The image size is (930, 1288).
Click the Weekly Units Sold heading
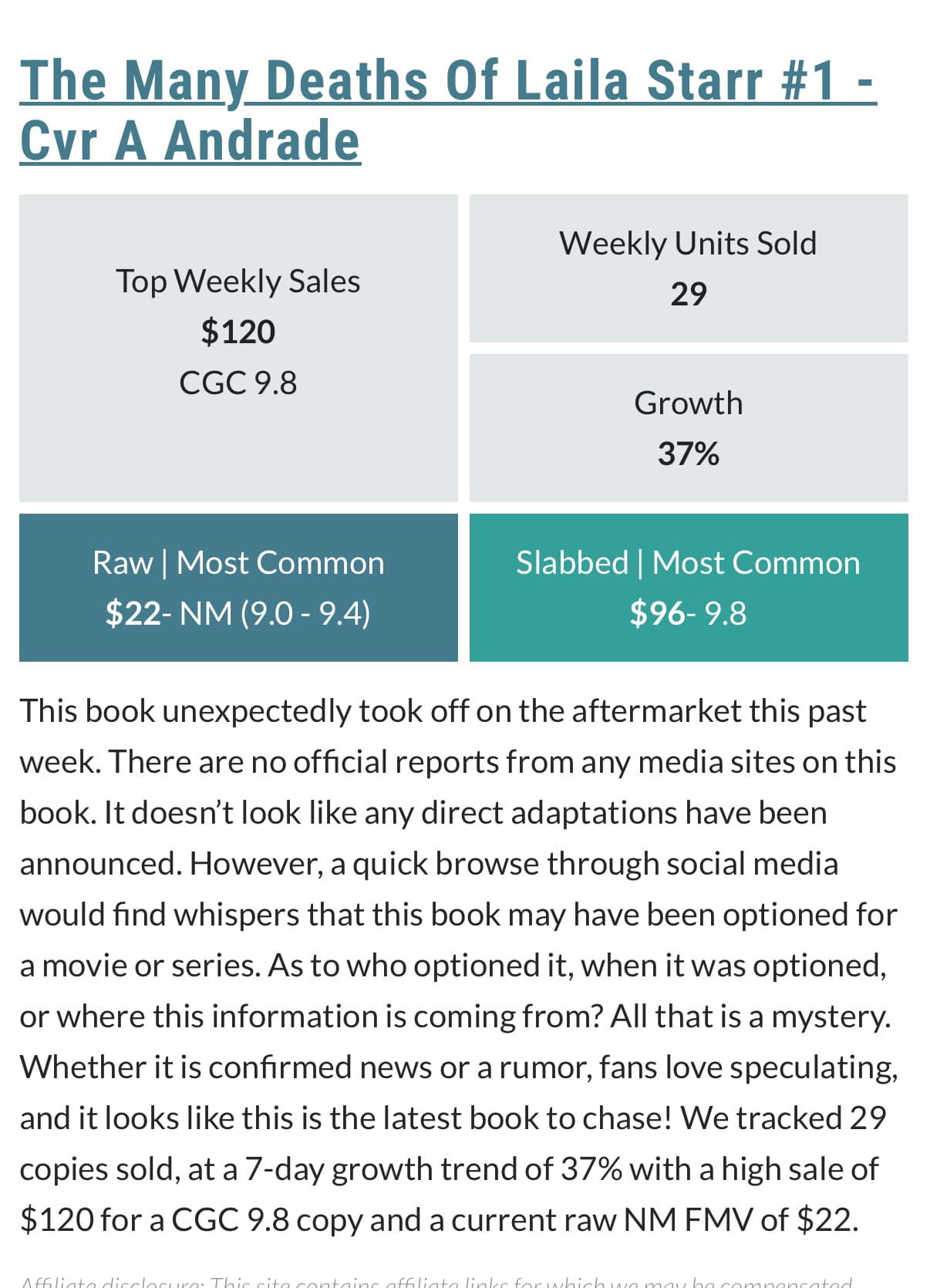[x=688, y=244]
